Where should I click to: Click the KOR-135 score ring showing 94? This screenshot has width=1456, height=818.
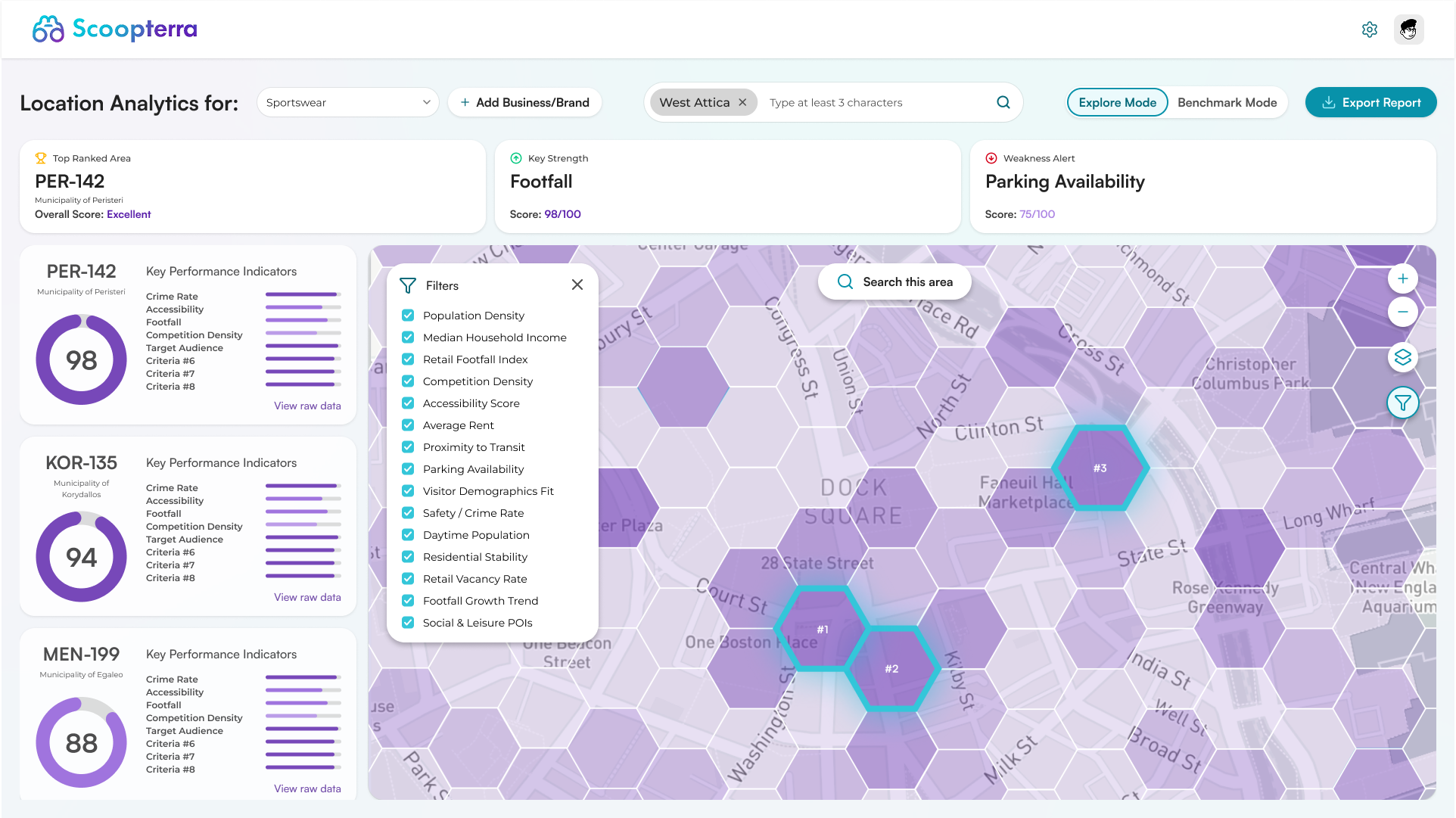pos(81,557)
